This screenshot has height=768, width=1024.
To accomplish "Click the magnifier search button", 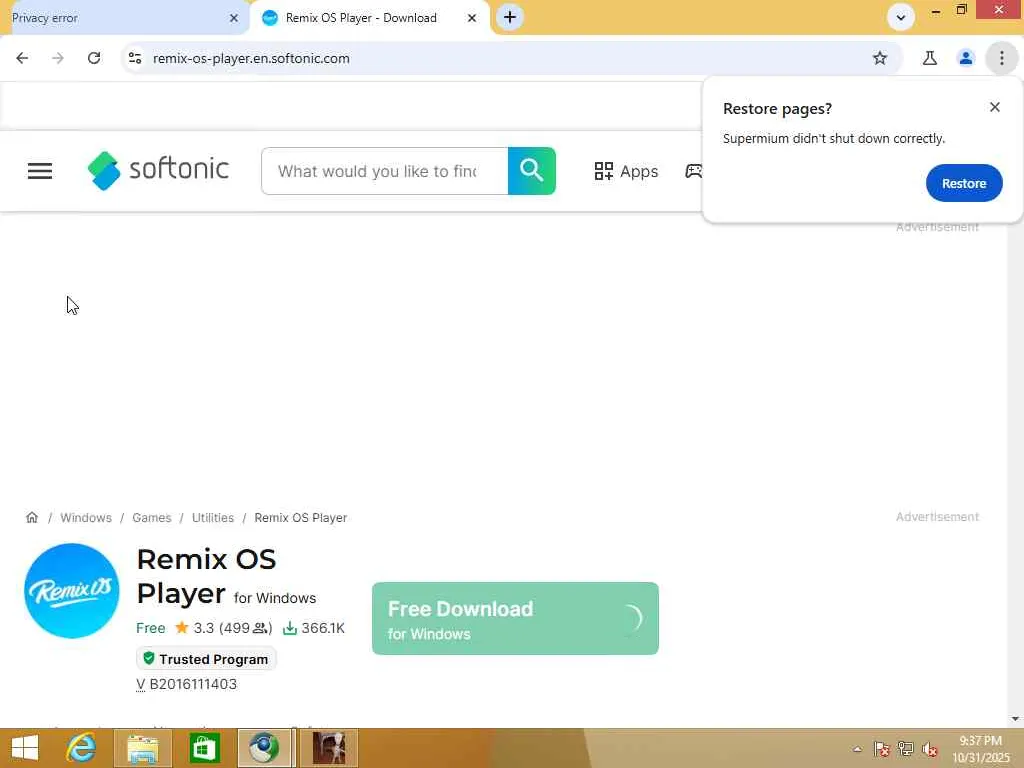I will [x=532, y=171].
